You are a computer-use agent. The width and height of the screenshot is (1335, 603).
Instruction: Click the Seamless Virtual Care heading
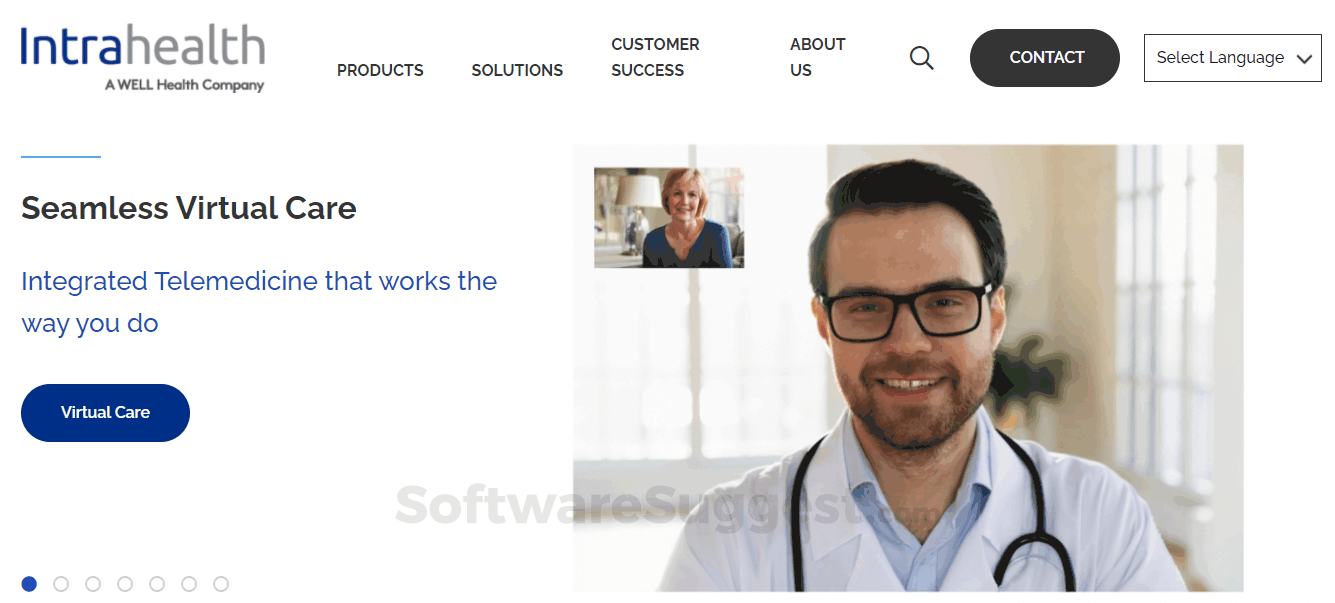point(189,208)
